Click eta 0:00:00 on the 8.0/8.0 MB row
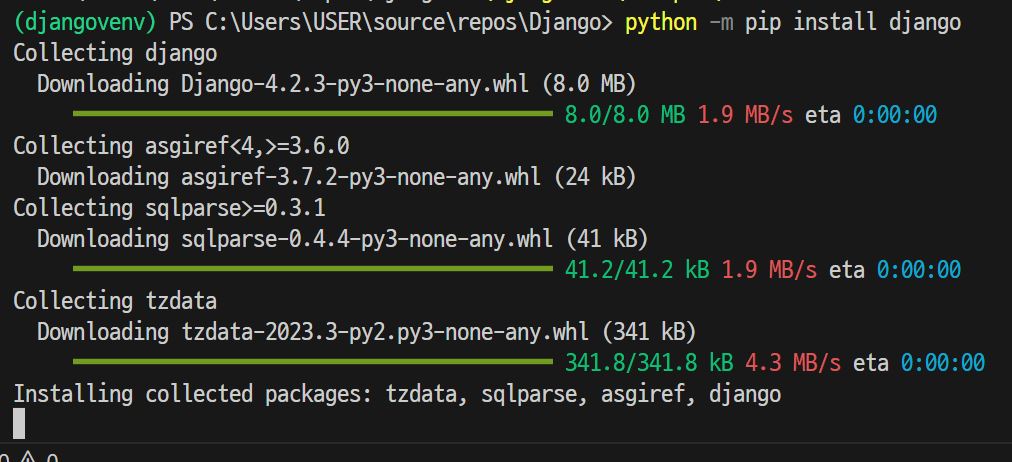This screenshot has width=1012, height=462. (x=871, y=116)
